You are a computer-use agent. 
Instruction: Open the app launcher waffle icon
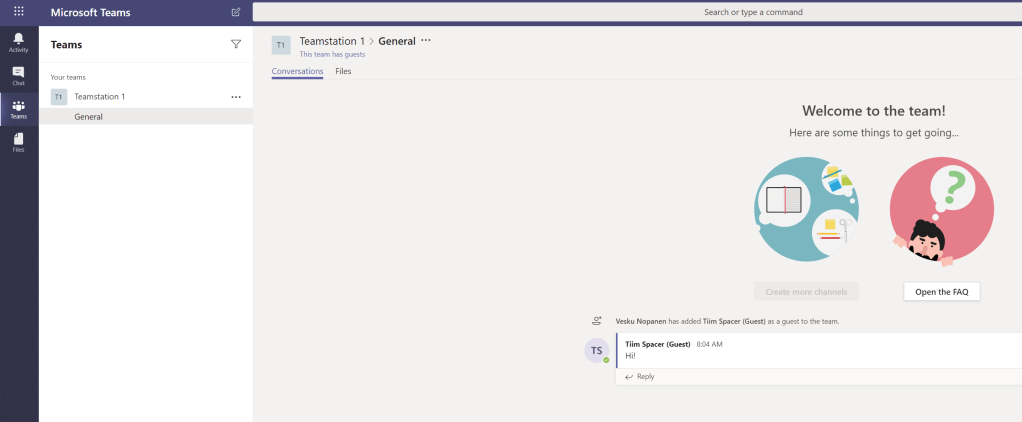click(19, 12)
